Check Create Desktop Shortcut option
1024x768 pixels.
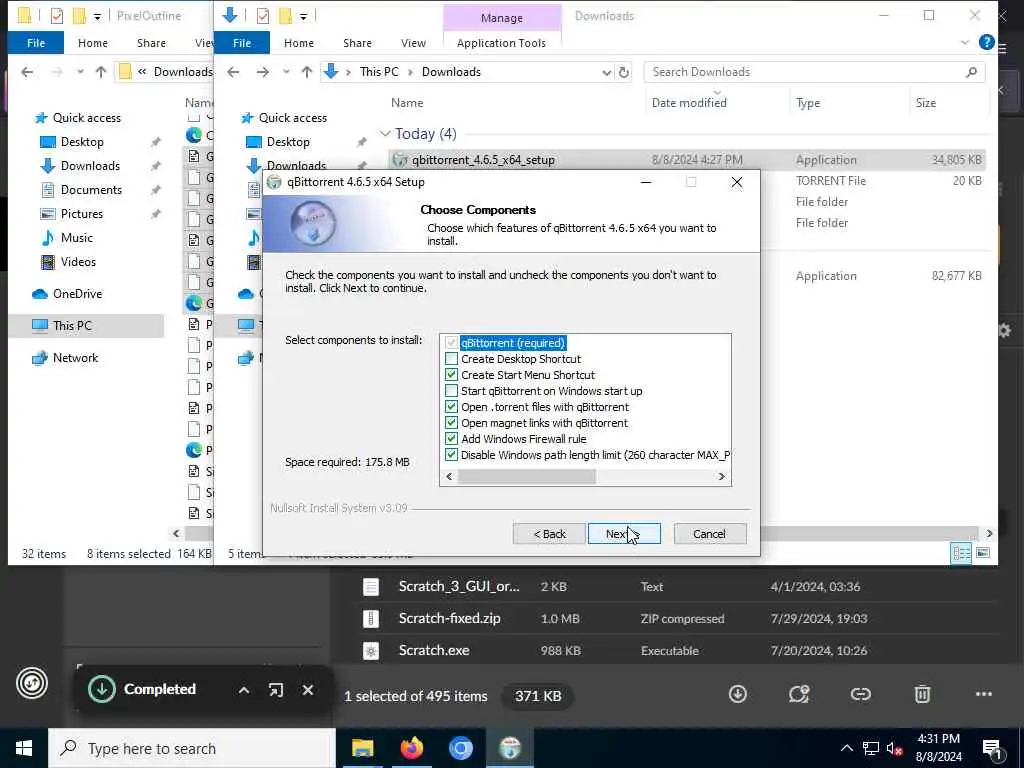point(451,359)
